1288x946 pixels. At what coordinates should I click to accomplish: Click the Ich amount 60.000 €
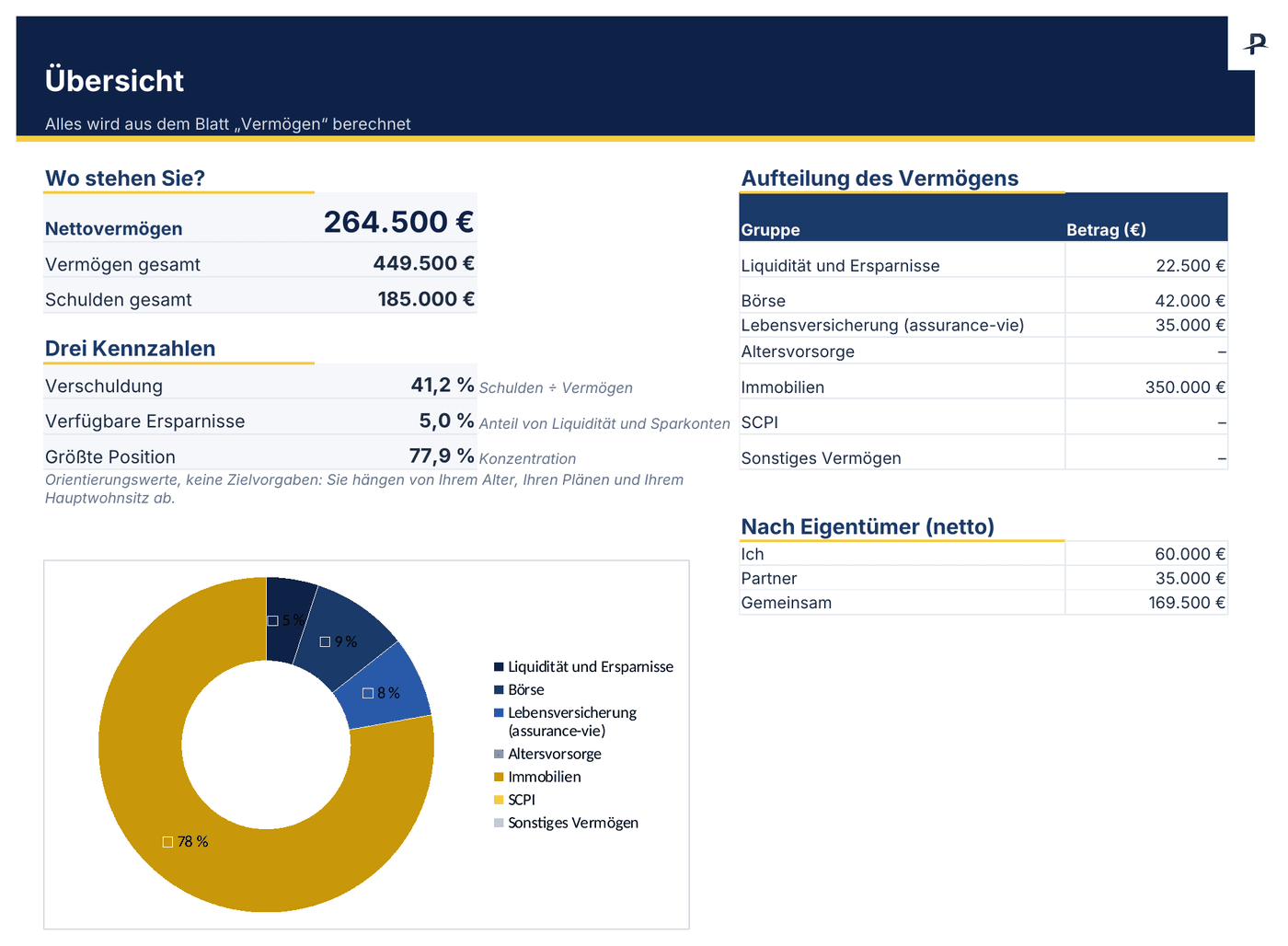1190,554
